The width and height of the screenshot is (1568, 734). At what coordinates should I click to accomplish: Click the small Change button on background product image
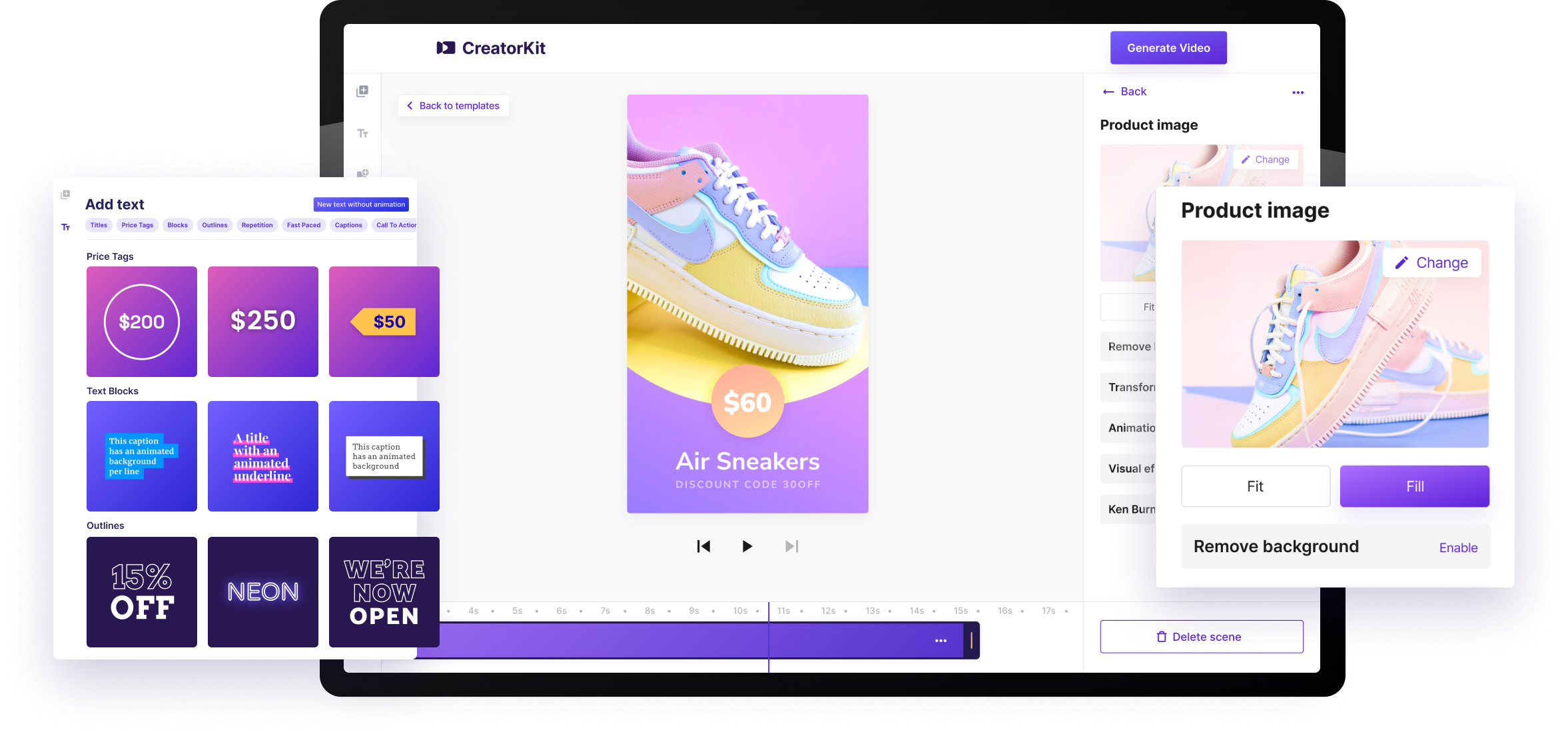[x=1266, y=160]
